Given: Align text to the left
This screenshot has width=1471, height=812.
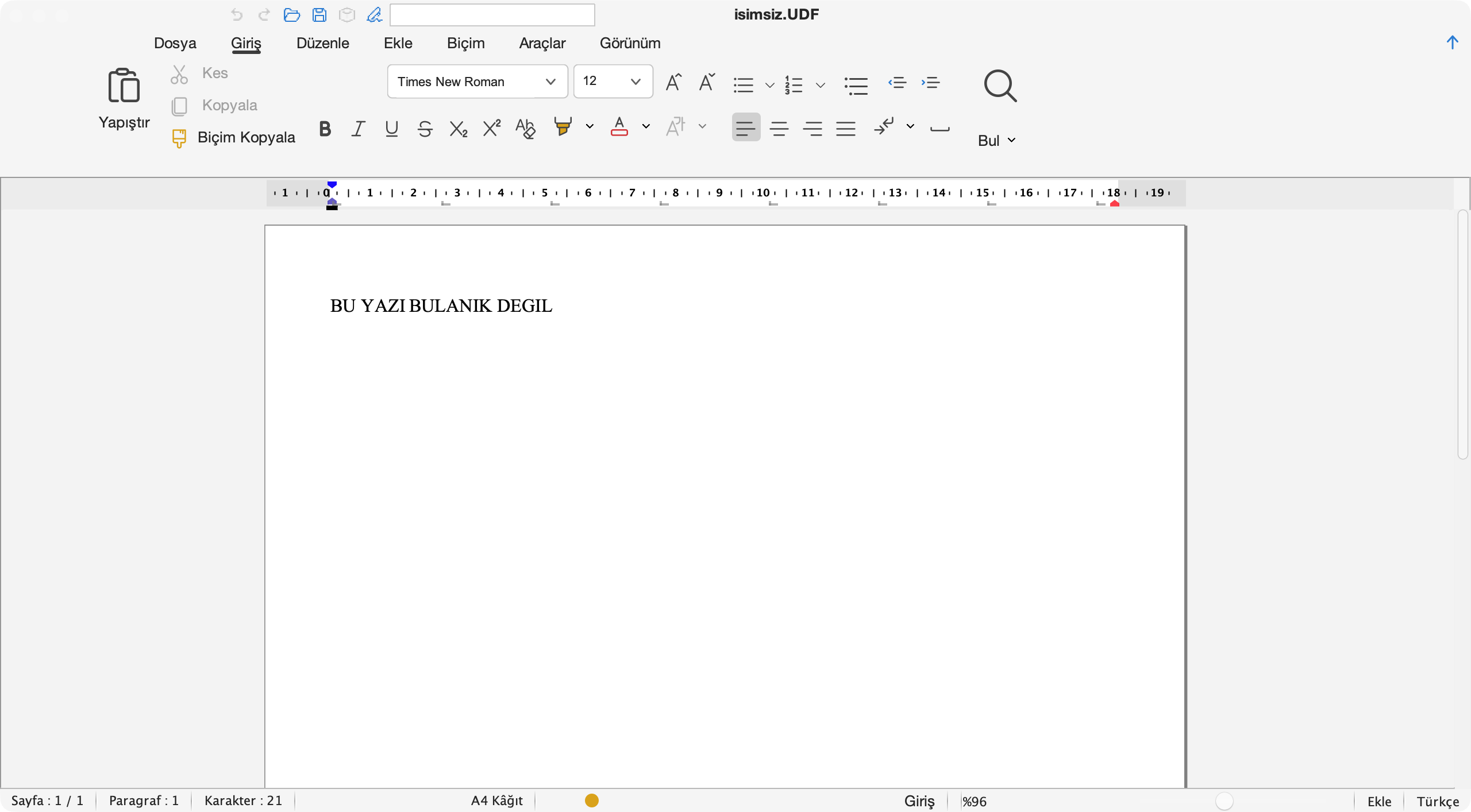Looking at the screenshot, I should (x=746, y=127).
